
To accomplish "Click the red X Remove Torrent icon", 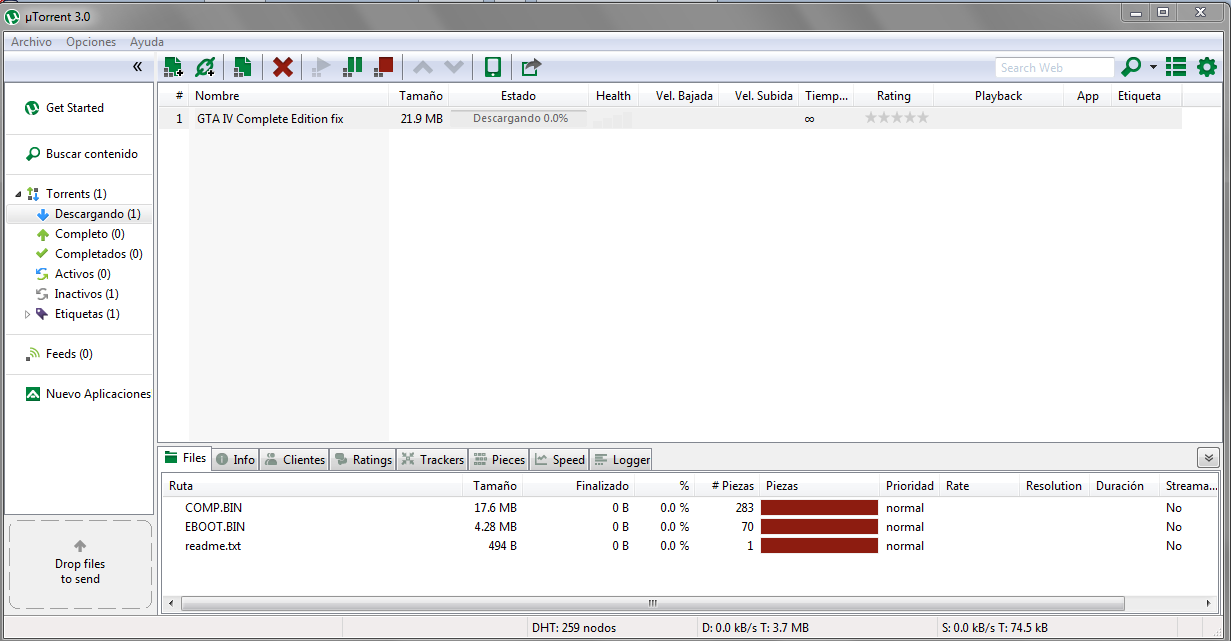I will pos(283,67).
